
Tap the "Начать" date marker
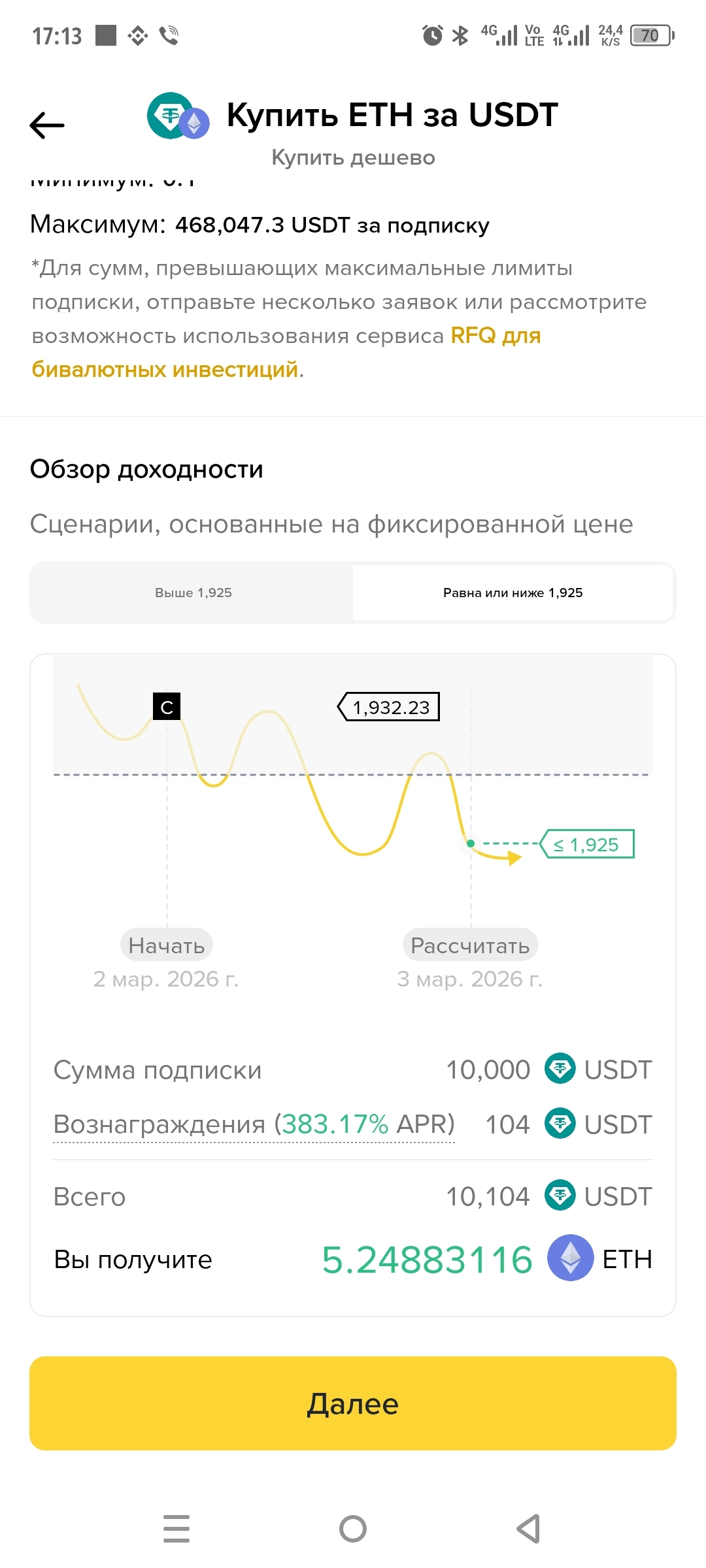coord(167,945)
